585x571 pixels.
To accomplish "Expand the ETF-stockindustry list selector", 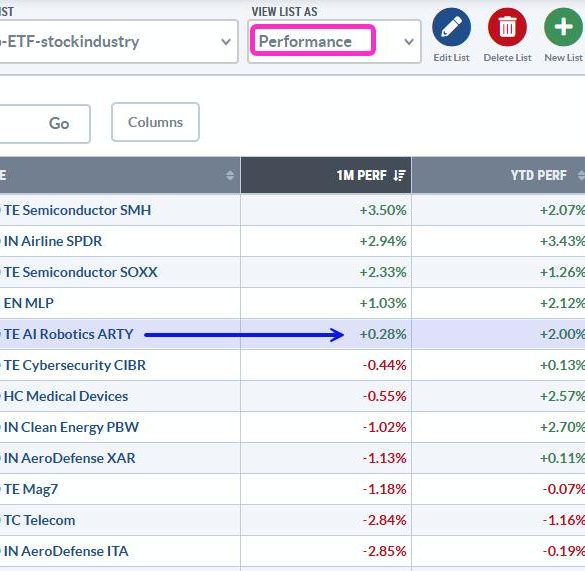I will (119, 41).
